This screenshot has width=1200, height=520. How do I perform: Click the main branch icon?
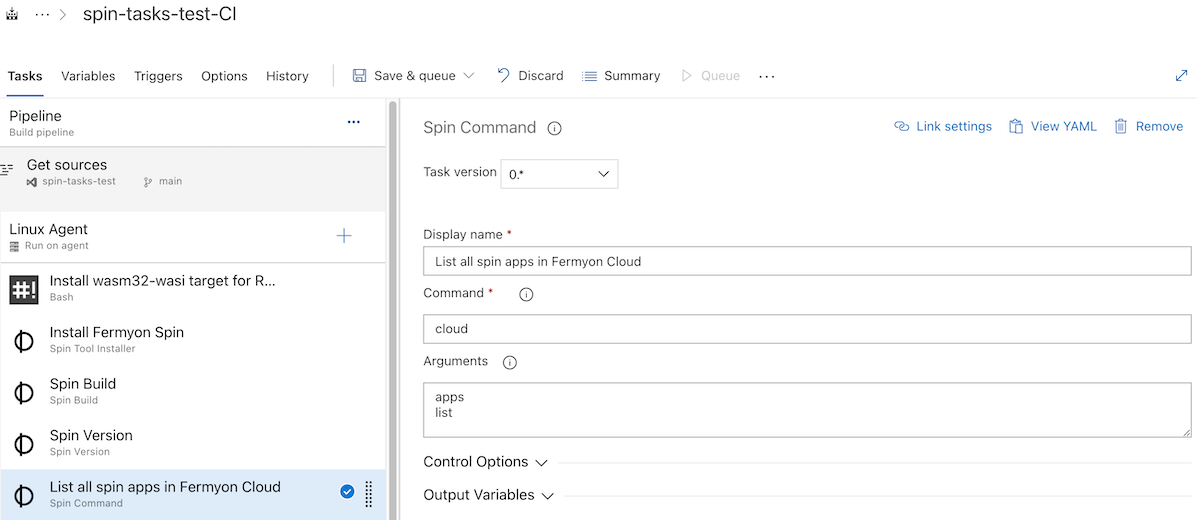[x=148, y=182]
